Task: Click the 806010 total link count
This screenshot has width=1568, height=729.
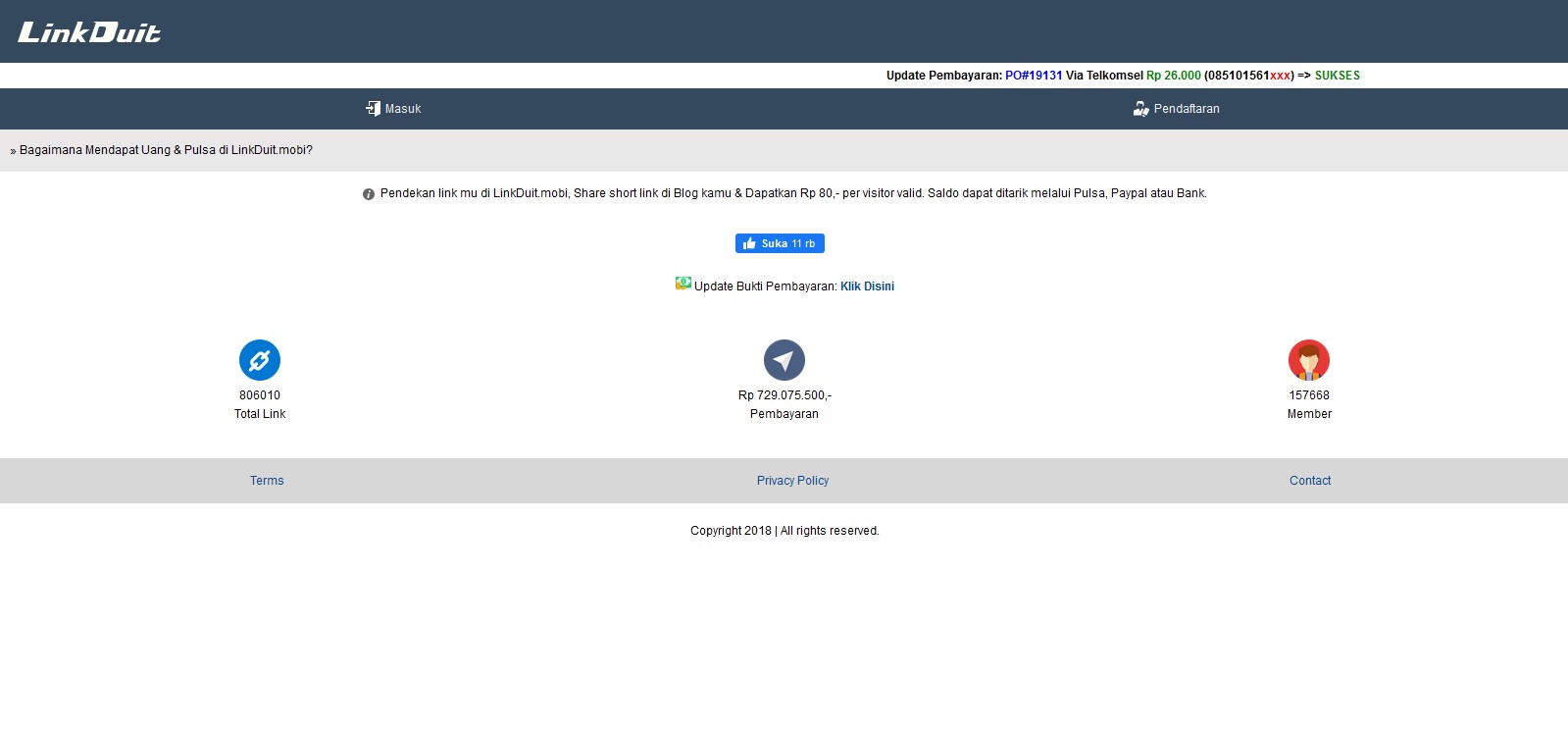Action: point(260,395)
